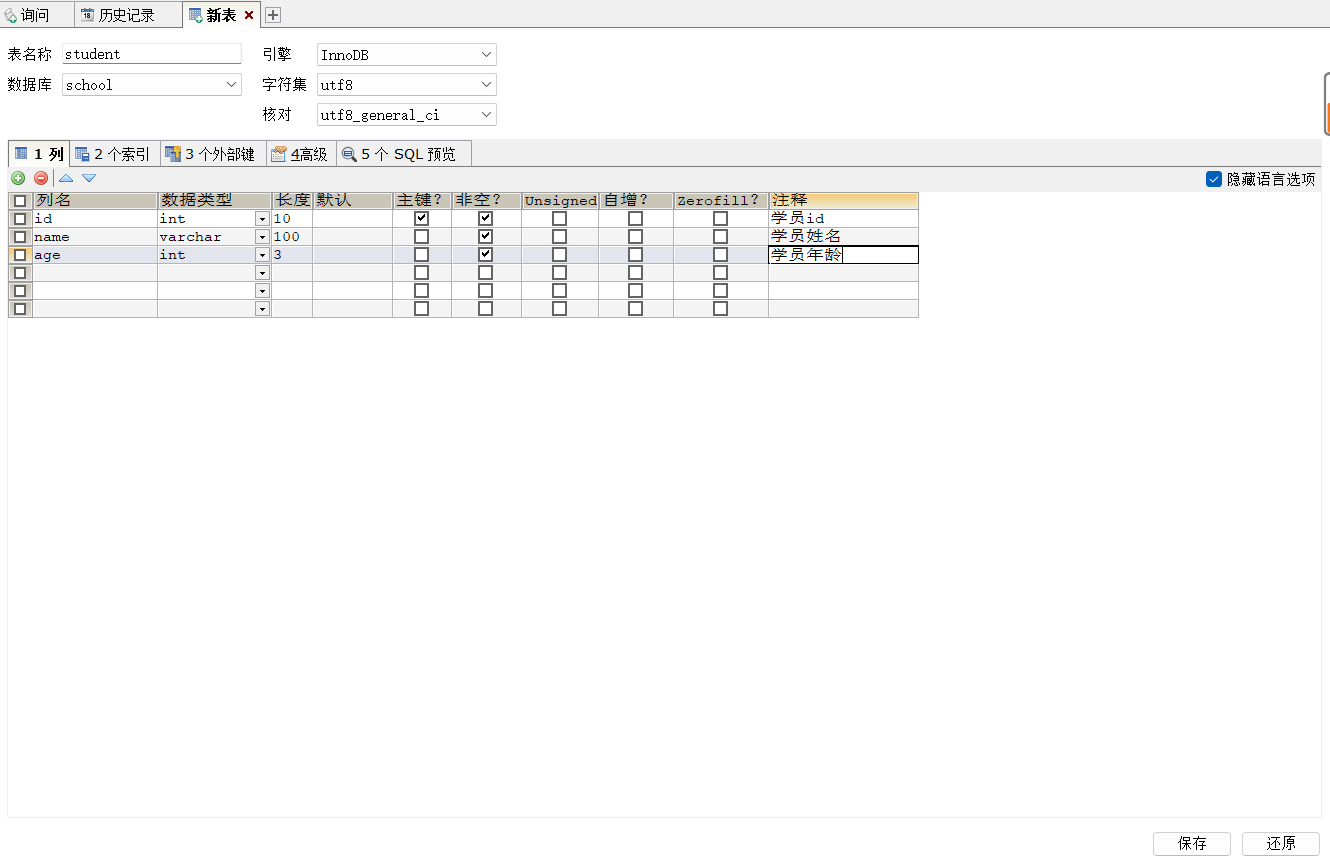Move column down with the arrow icon

click(89, 178)
